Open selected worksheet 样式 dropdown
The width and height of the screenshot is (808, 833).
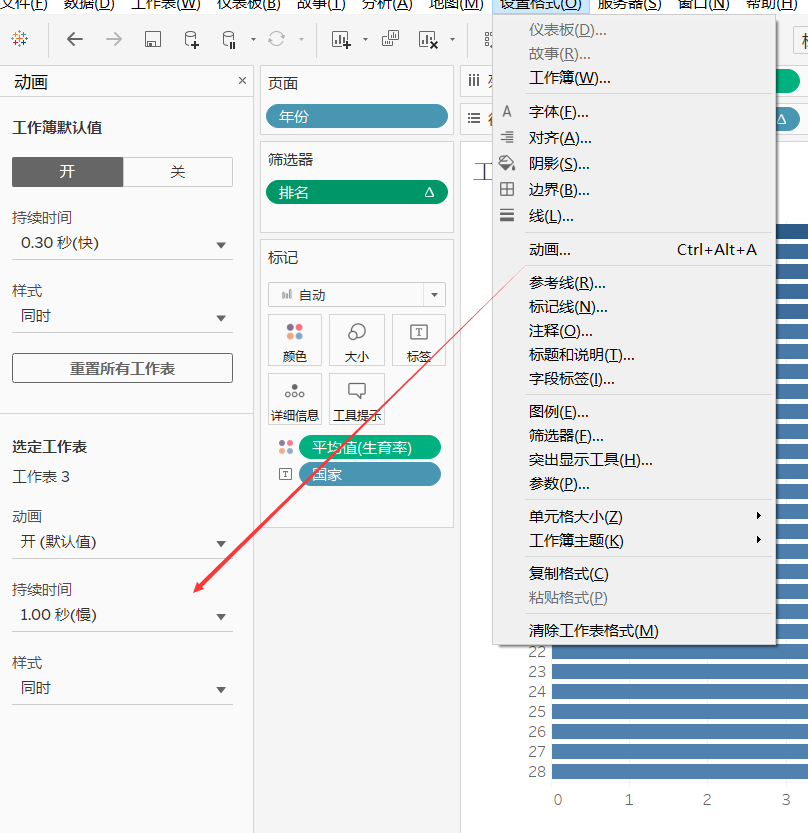coord(122,688)
